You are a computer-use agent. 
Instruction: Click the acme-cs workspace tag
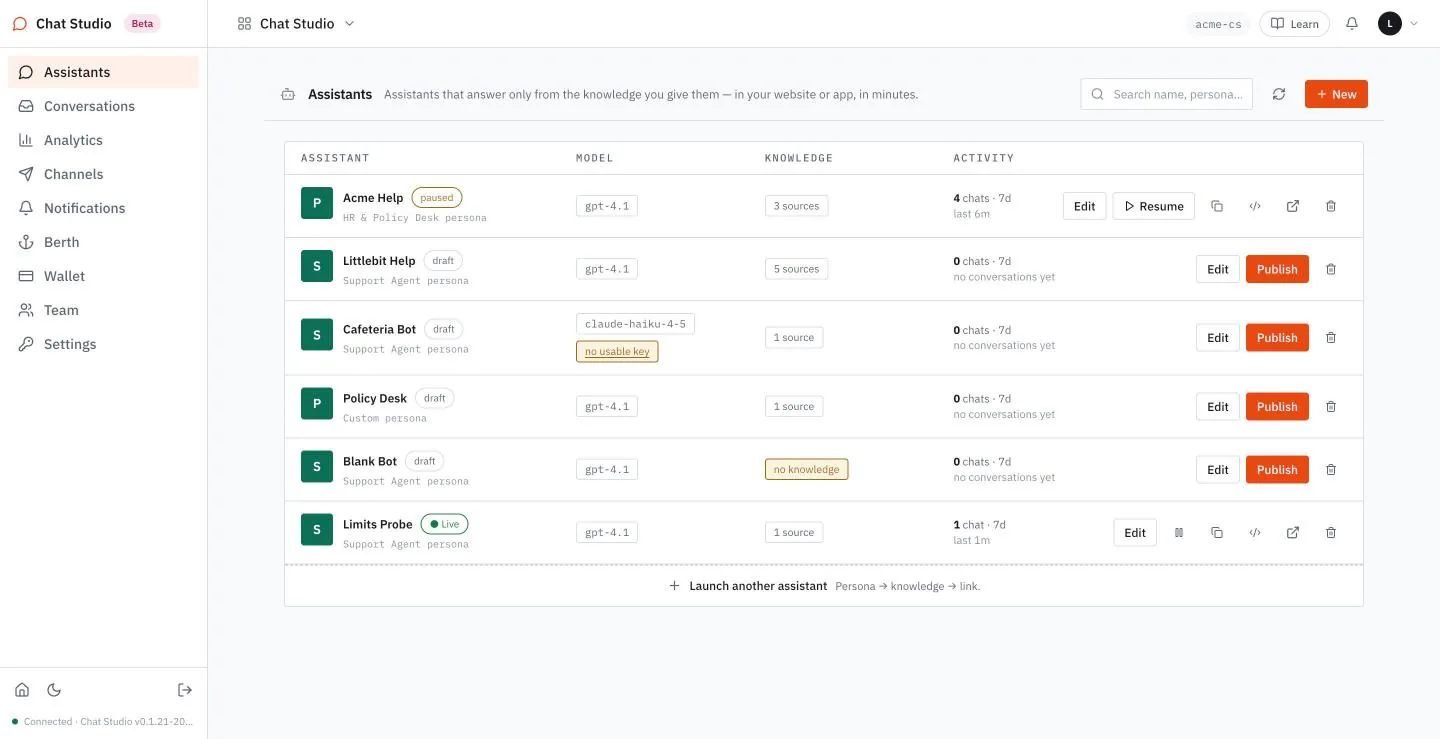[1218, 24]
